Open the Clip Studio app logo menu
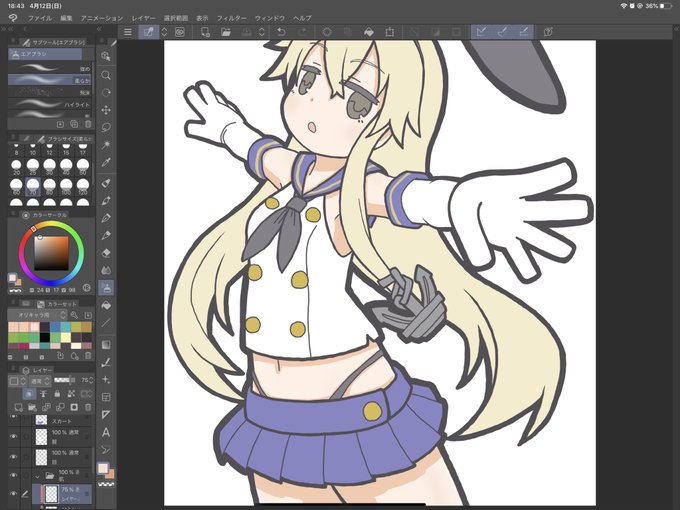The width and height of the screenshot is (680, 510). 13,18
